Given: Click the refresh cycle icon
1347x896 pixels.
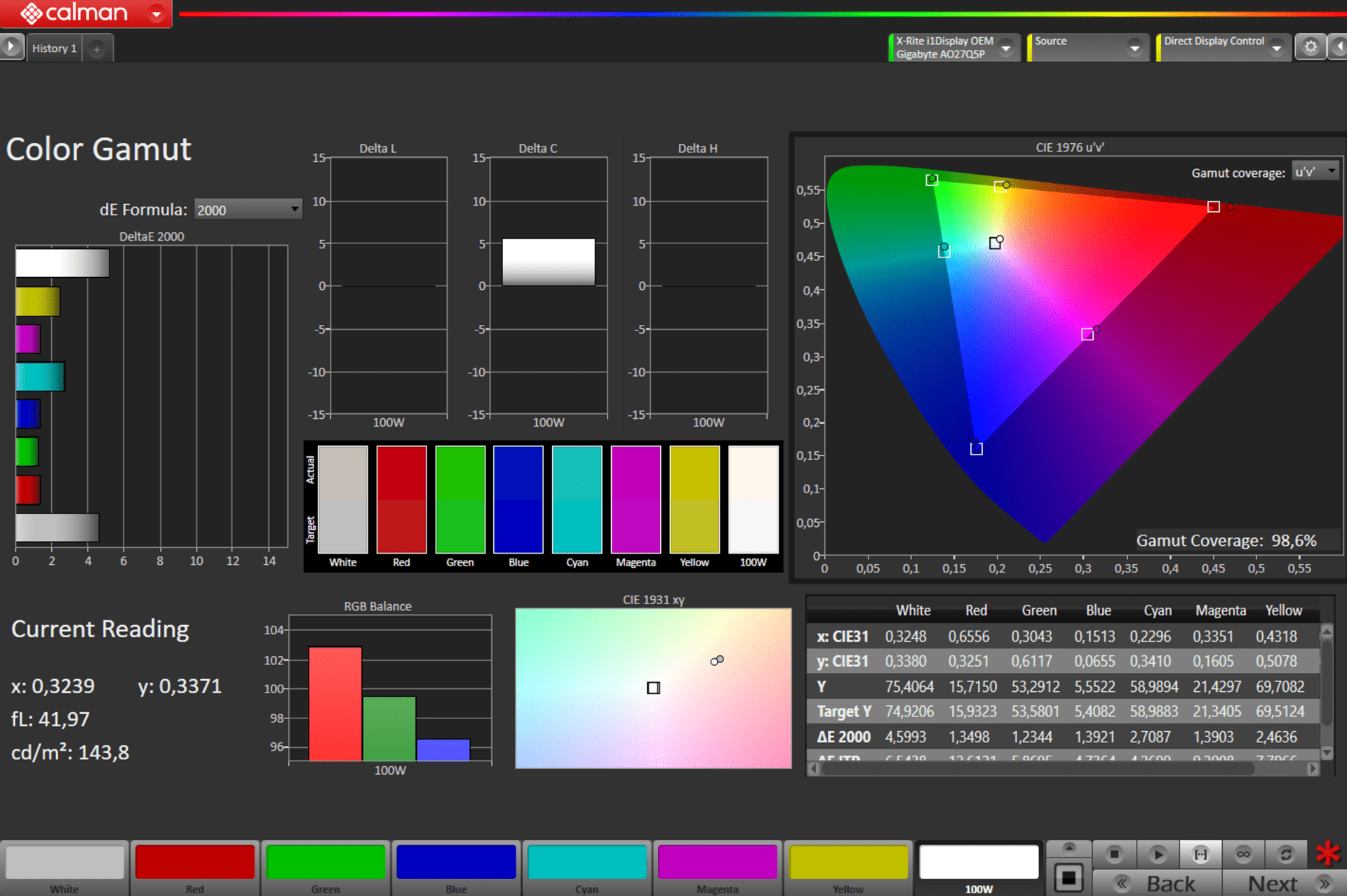Looking at the screenshot, I should coord(1286,854).
